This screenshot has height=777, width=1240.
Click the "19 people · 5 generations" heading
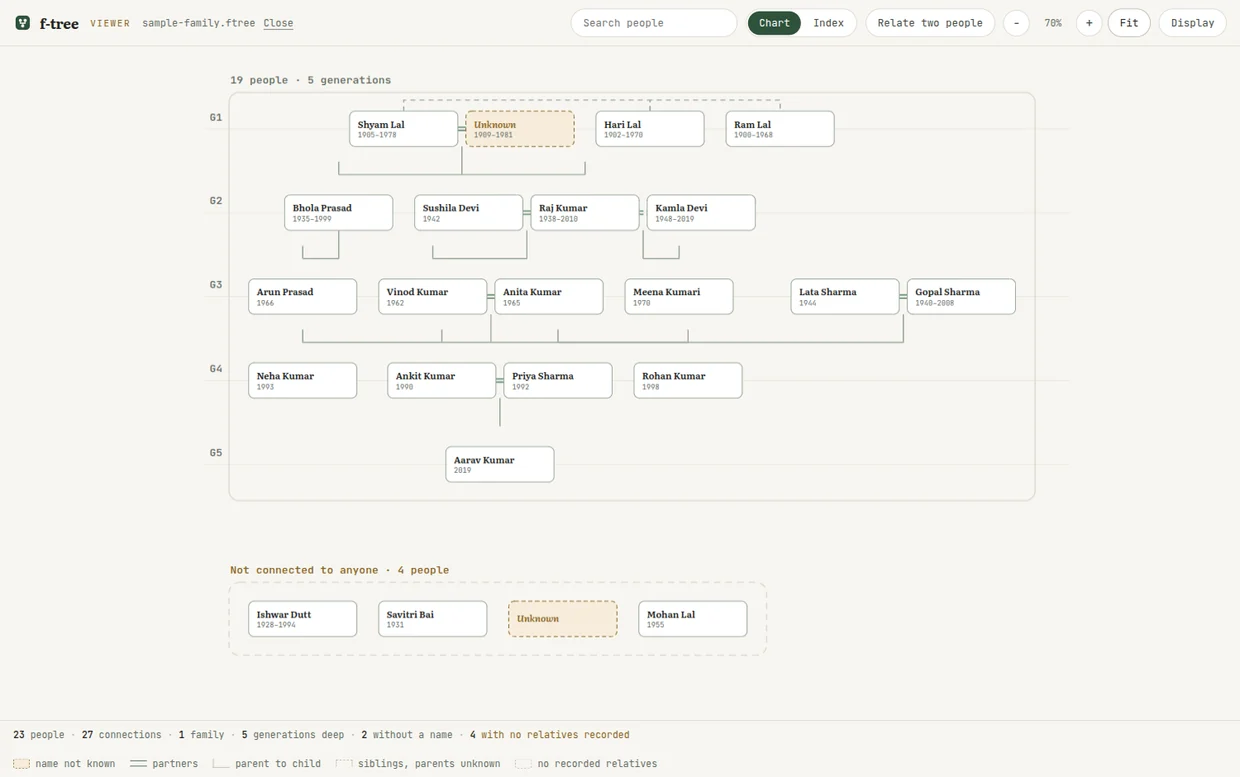click(x=311, y=80)
